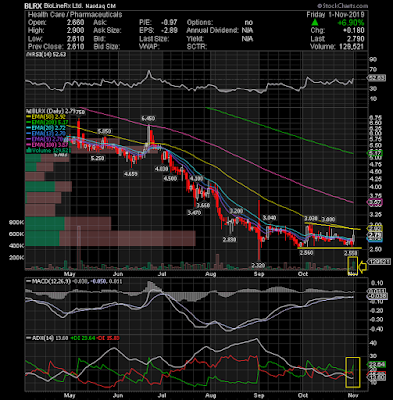Click the +6.90% percent change
393x400 pixels.
(350, 23)
